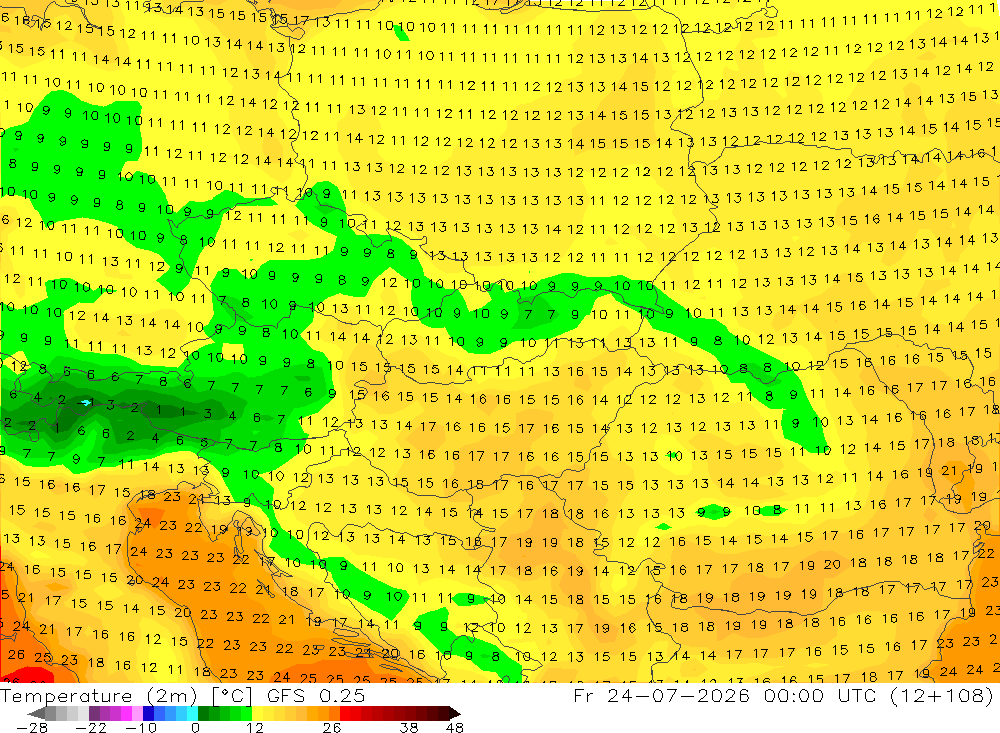Click the "-28" legend scale value
Image resolution: width=1000 pixels, height=733 pixels.
[31, 728]
